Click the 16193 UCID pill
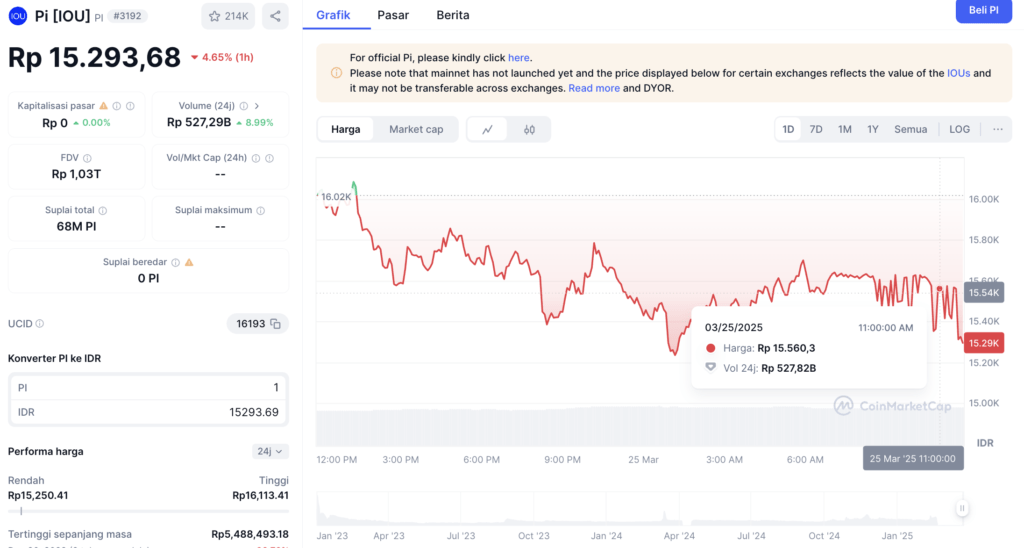 [x=258, y=324]
